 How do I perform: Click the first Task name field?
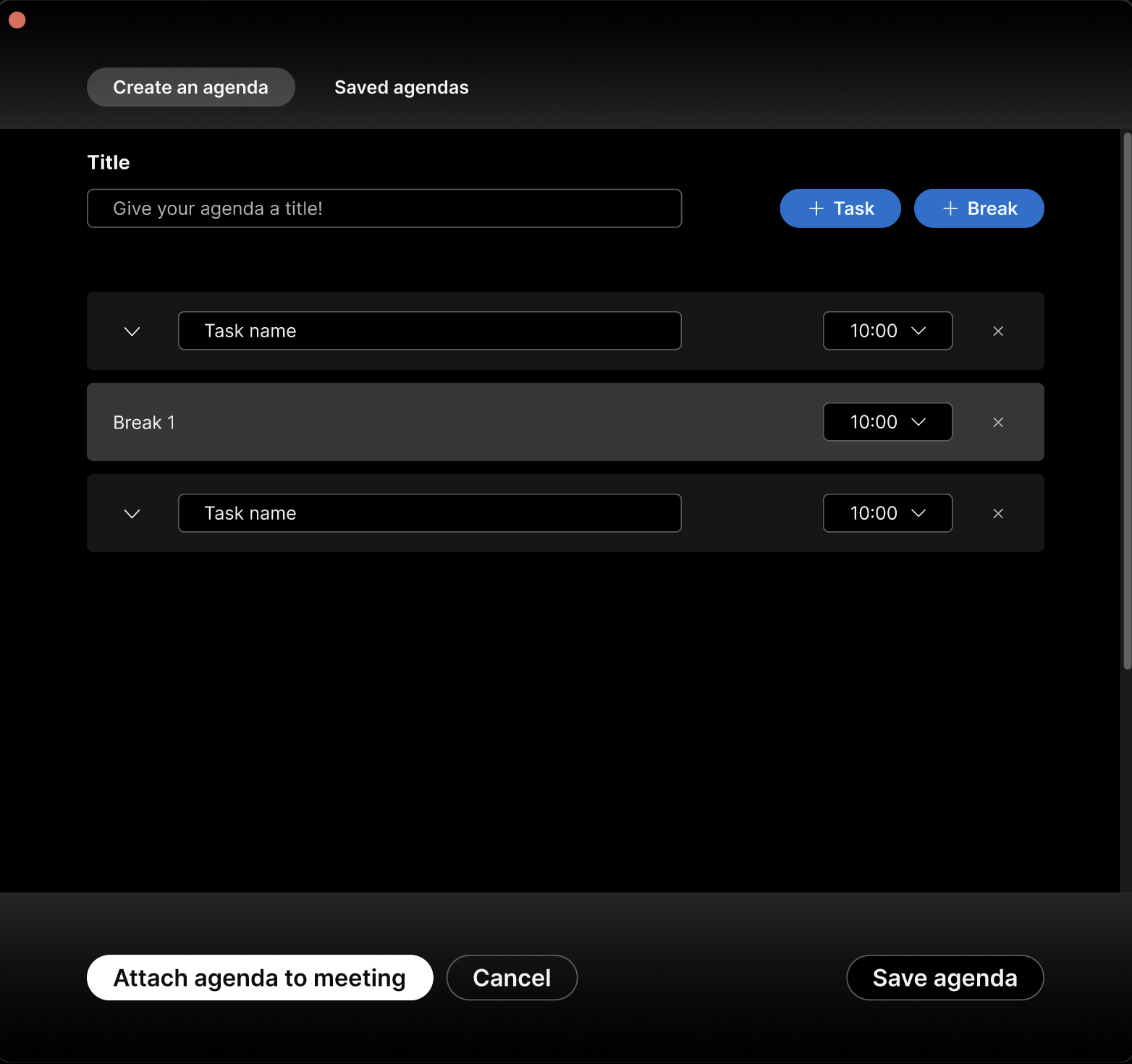[429, 331]
